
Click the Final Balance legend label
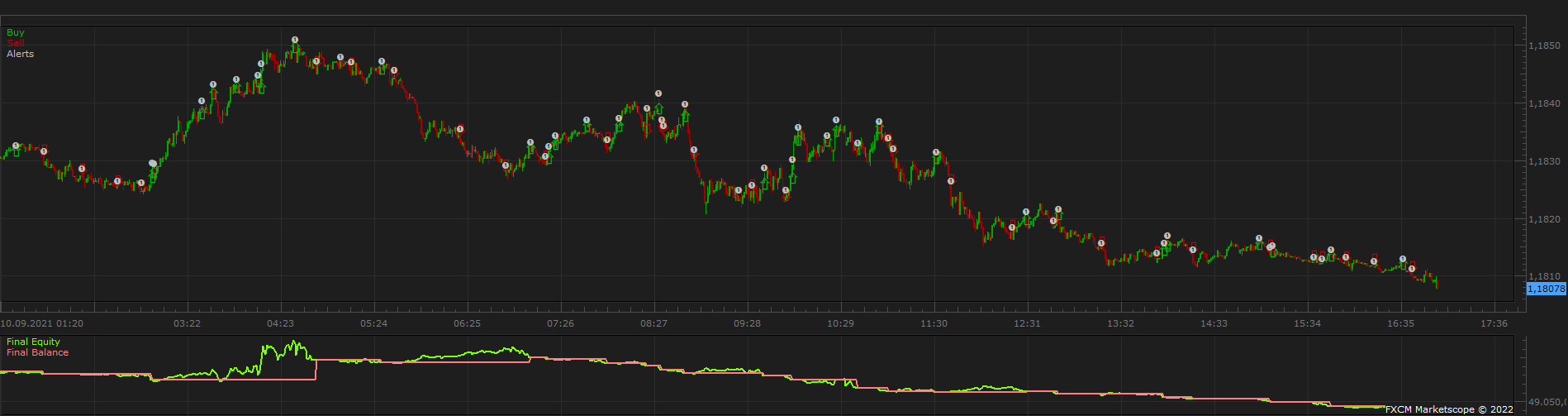click(38, 352)
